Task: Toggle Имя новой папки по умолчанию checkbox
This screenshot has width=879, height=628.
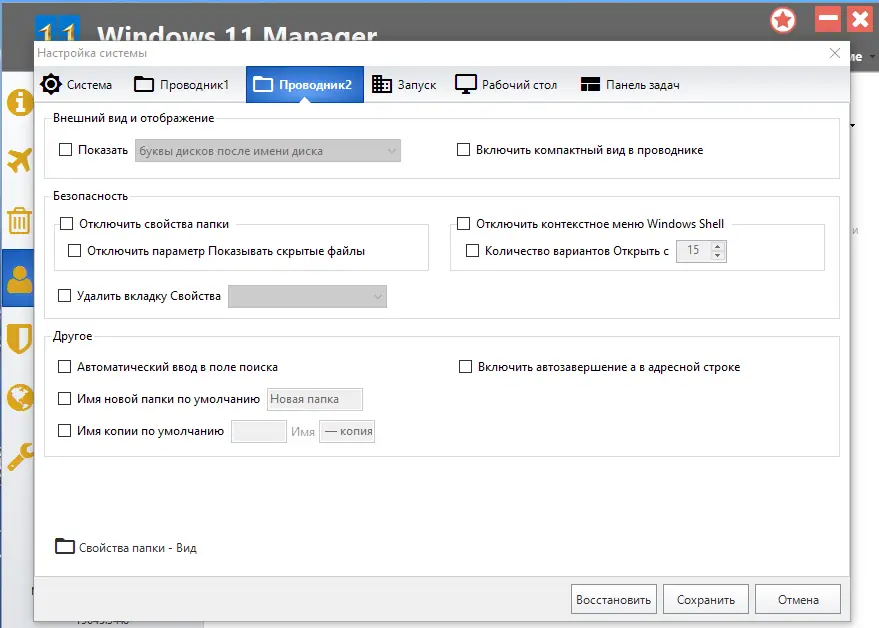Action: (64, 399)
